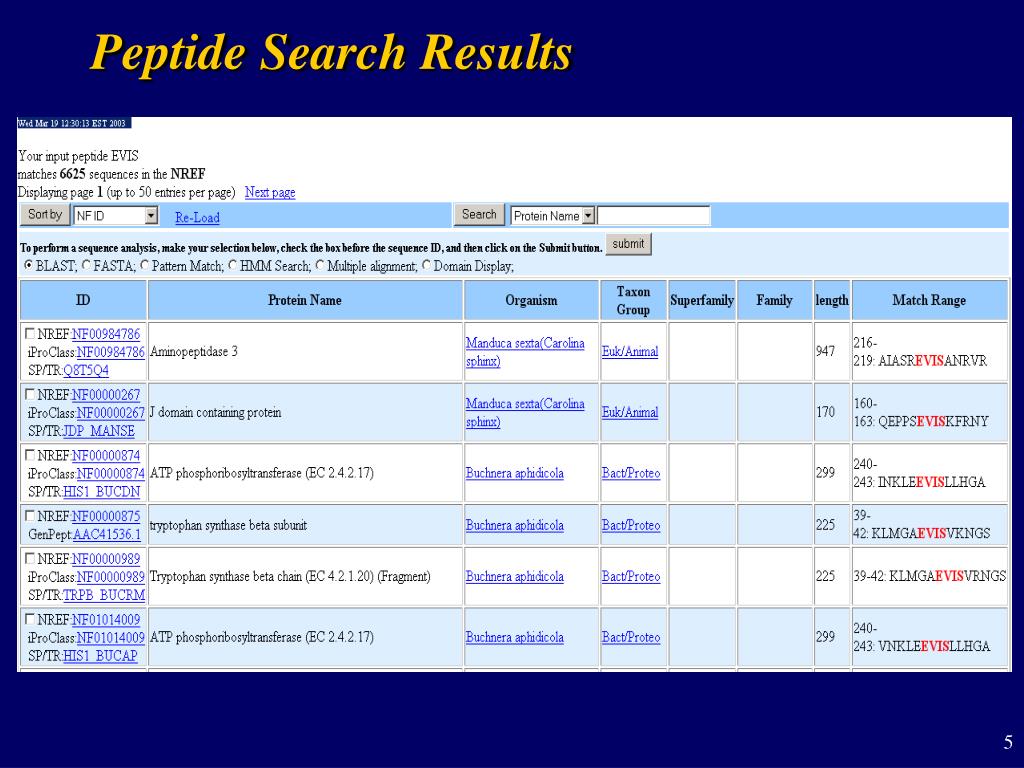
Task: Click the Sort by button
Action: [x=45, y=214]
